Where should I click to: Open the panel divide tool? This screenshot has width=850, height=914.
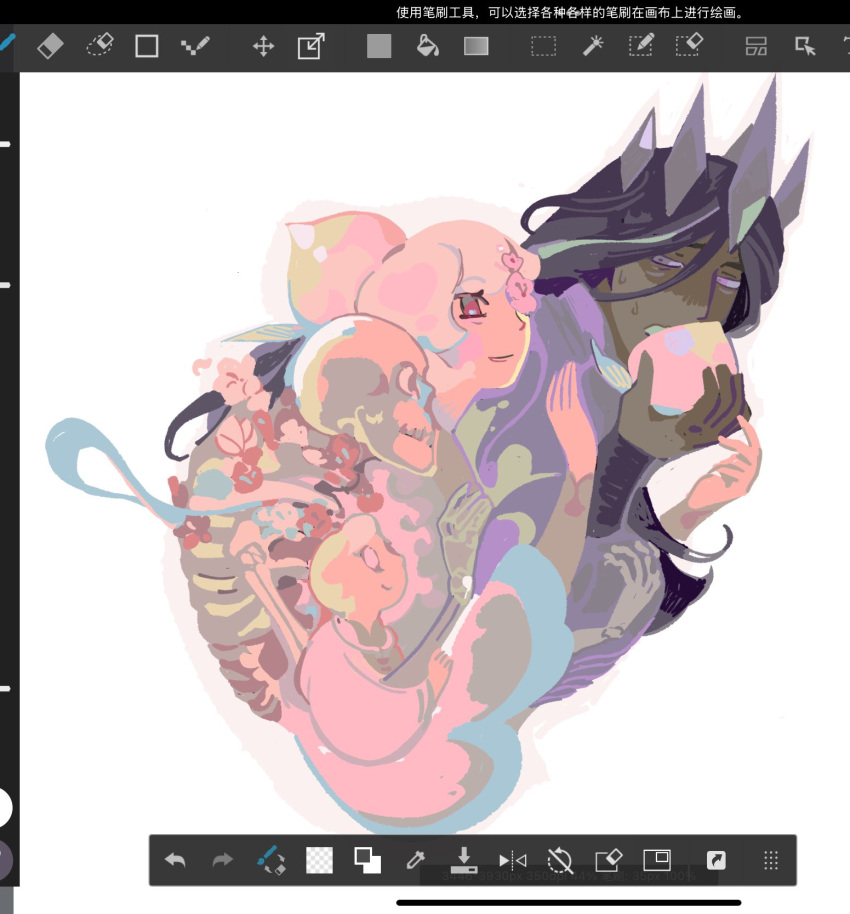point(756,46)
